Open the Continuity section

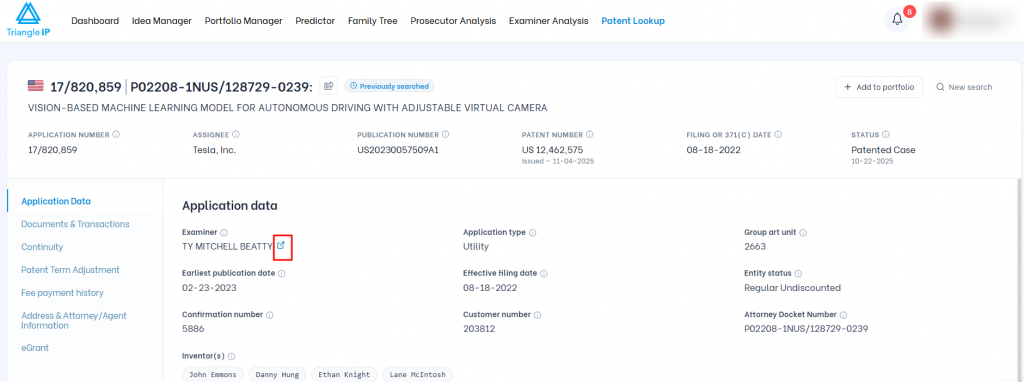click(42, 247)
